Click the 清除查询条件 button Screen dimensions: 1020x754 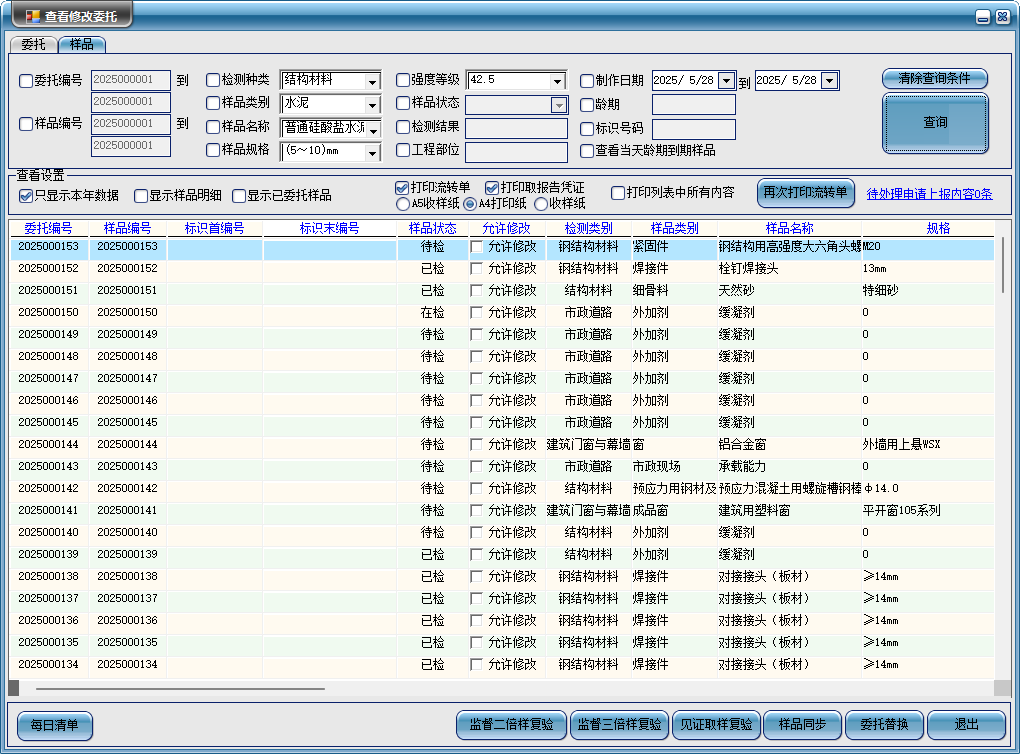(934, 78)
